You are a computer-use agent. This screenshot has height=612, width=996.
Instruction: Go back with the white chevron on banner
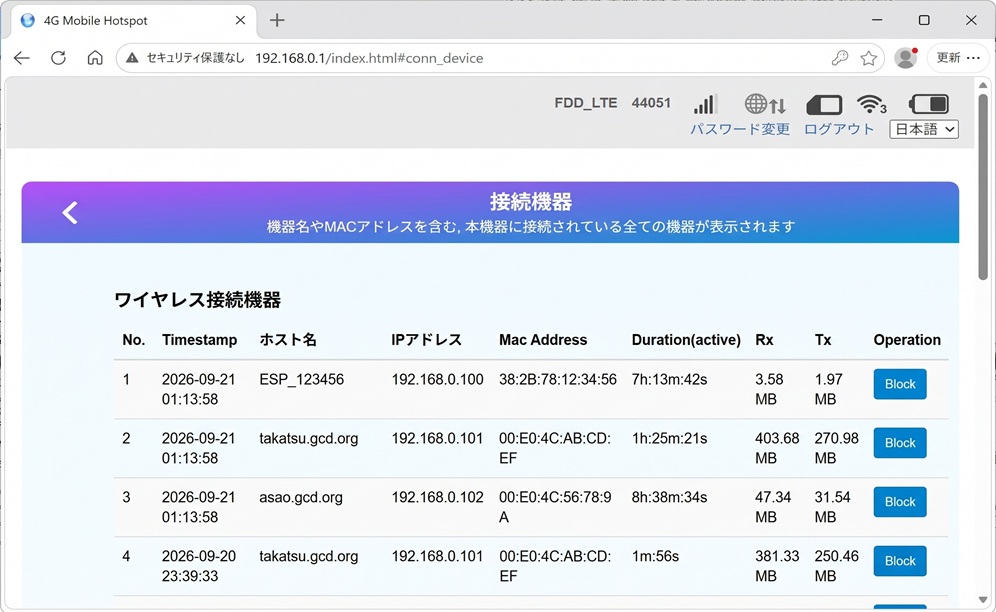pyautogui.click(x=70, y=212)
